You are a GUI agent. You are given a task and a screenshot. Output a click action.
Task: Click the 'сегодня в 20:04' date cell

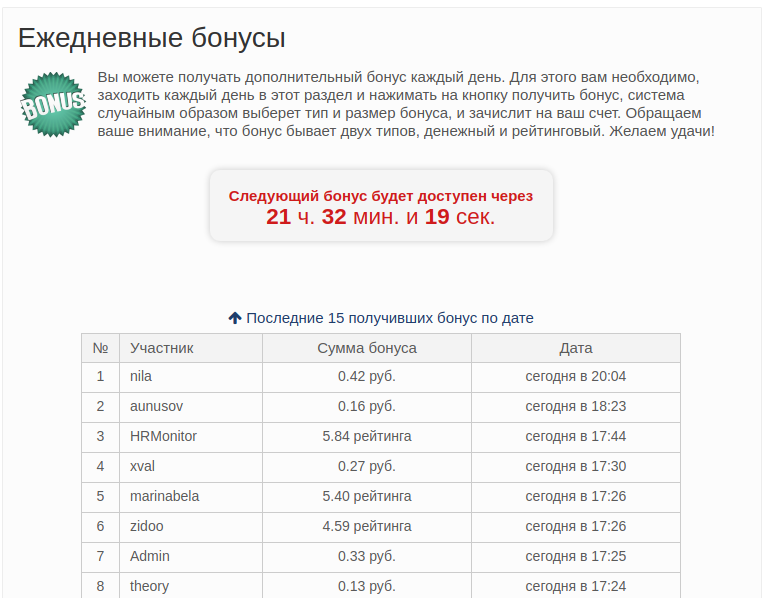tap(576, 376)
